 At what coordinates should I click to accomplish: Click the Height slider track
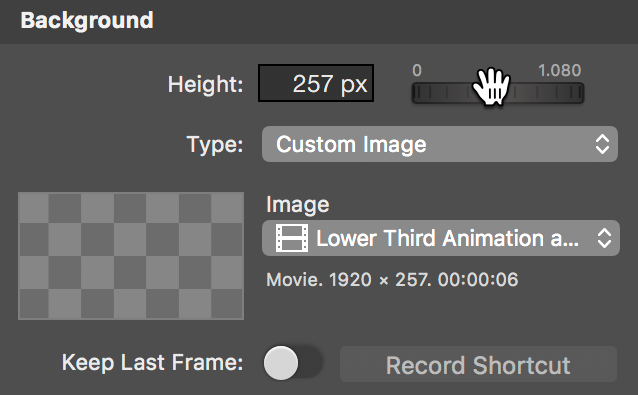(x=498, y=93)
